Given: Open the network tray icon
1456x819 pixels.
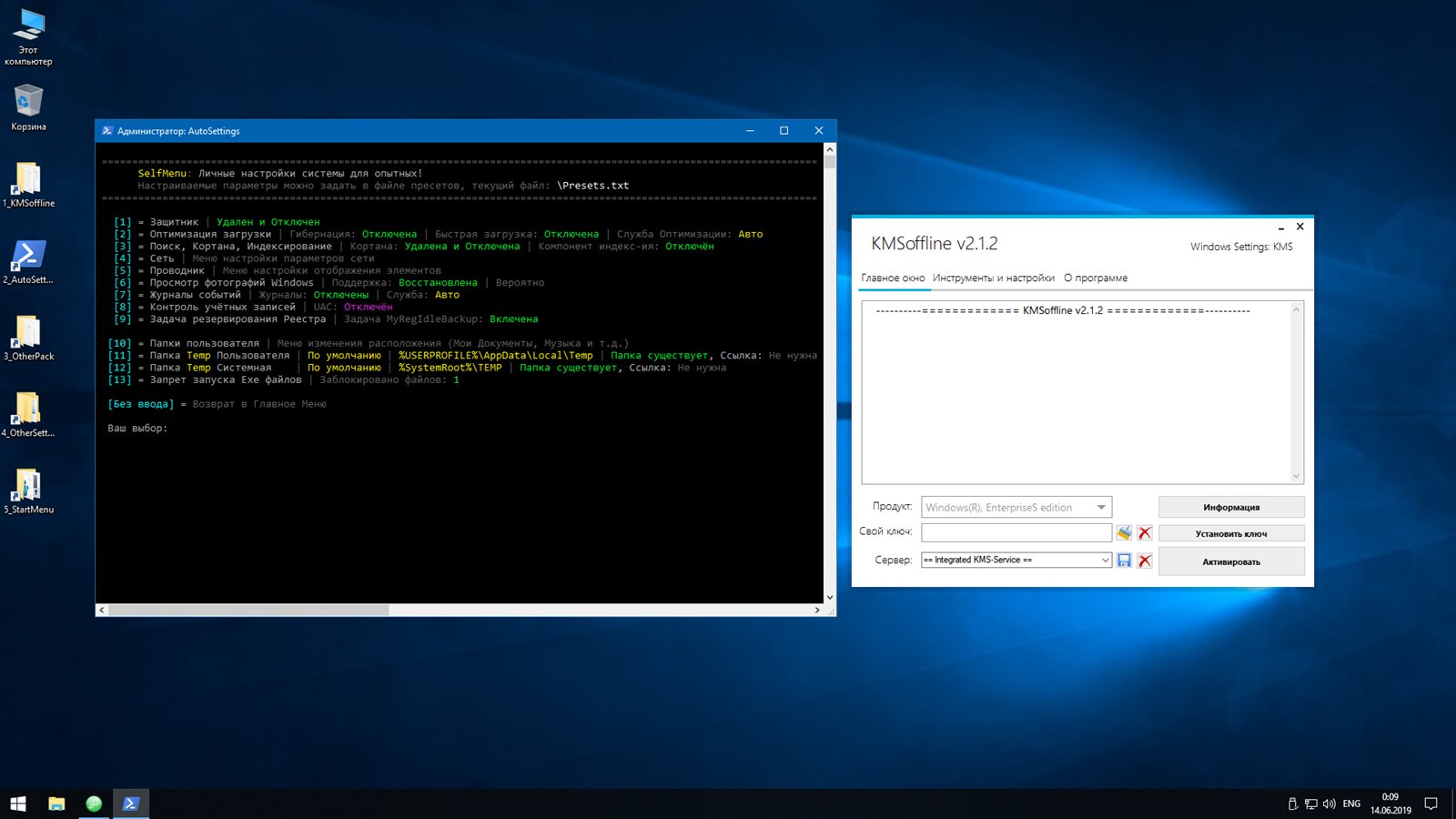Looking at the screenshot, I should (1311, 804).
